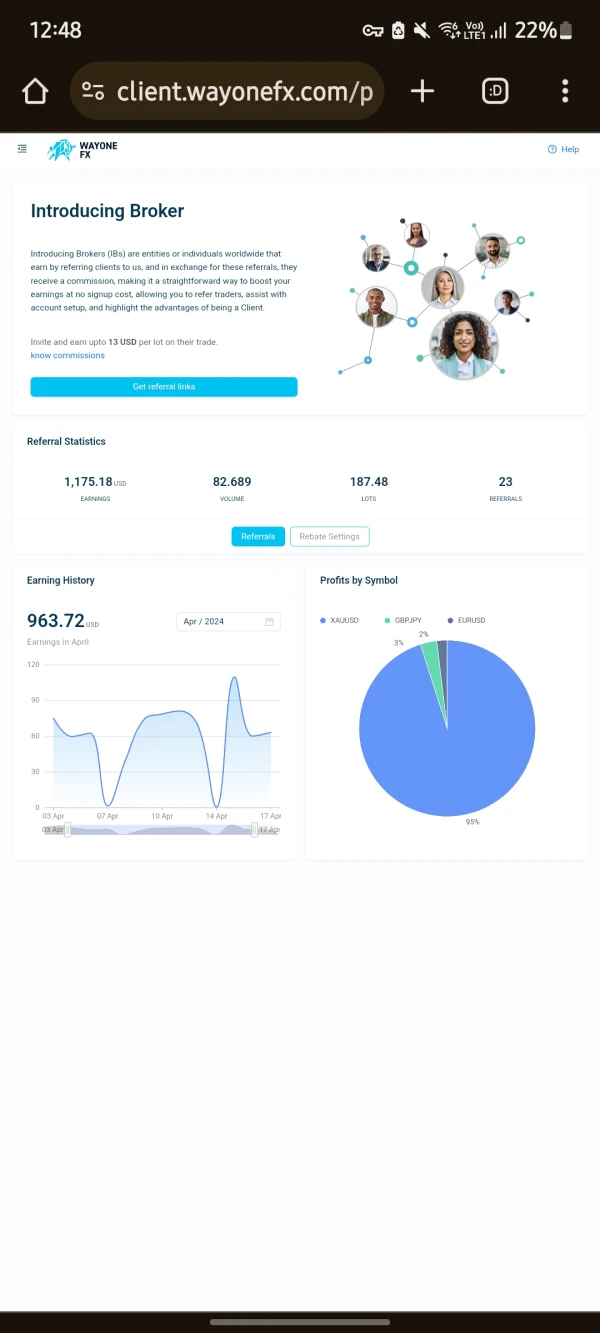This screenshot has width=600, height=1333.
Task: Click the Referral Statistics heading
Action: tap(66, 441)
